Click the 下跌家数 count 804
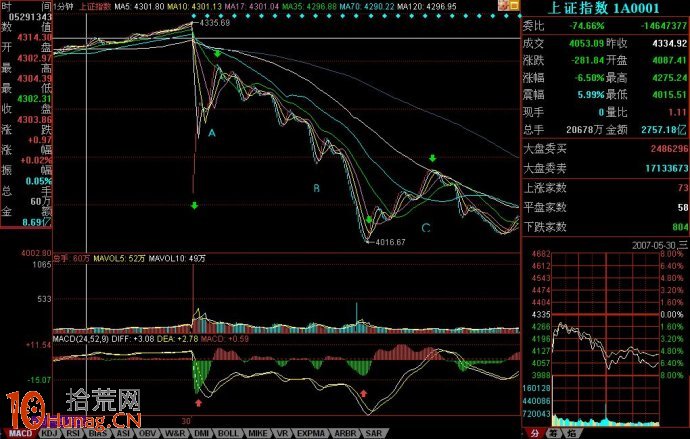This screenshot has width=690, height=439. coord(680,227)
